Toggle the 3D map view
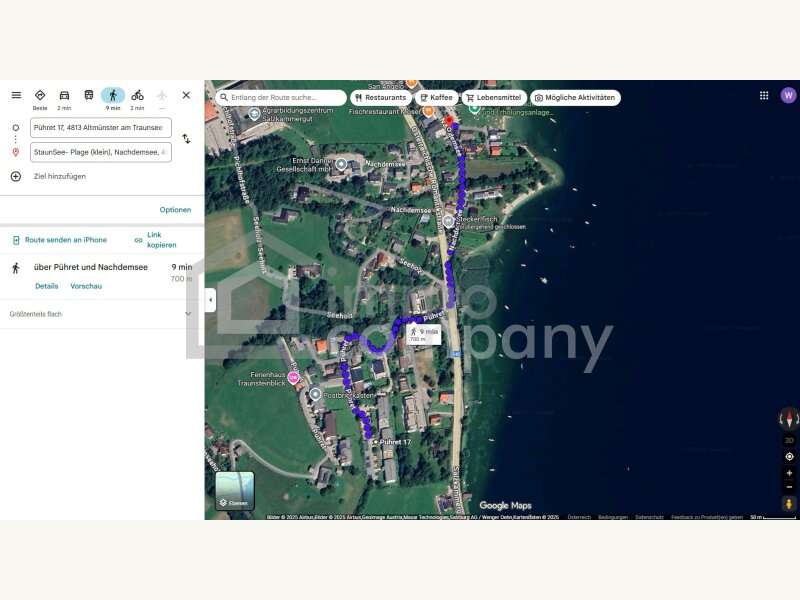 pyautogui.click(x=789, y=440)
